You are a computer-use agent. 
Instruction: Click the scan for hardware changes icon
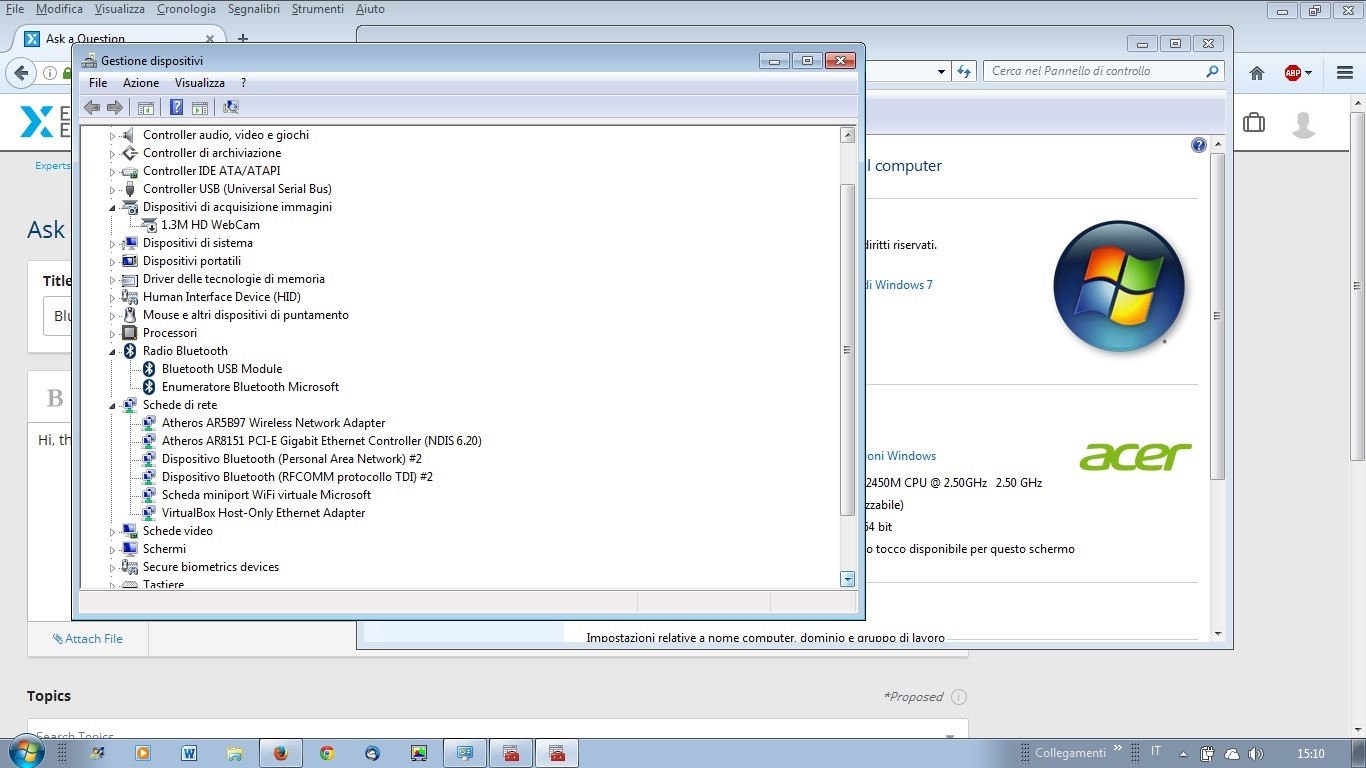231,108
